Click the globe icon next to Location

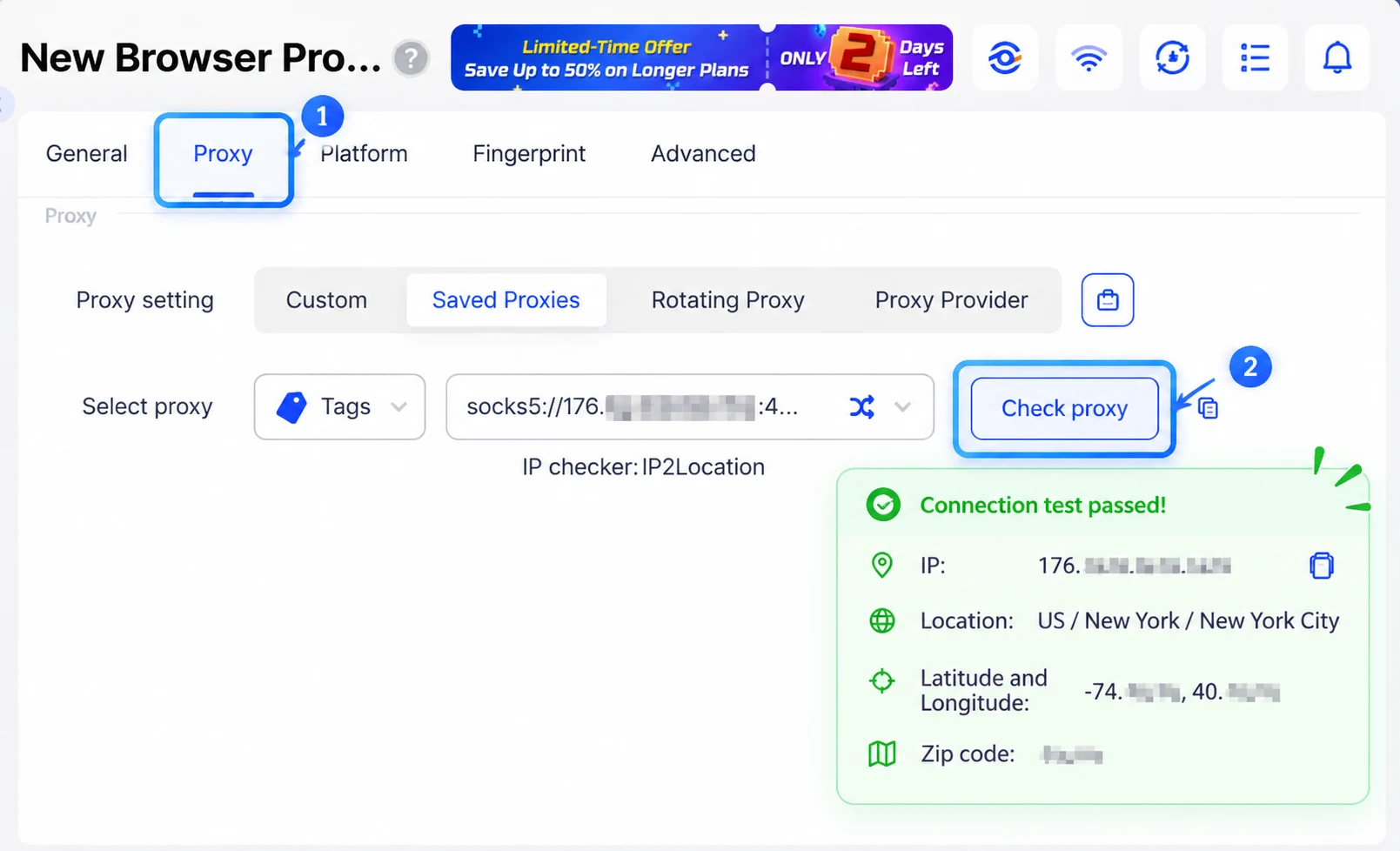(882, 620)
